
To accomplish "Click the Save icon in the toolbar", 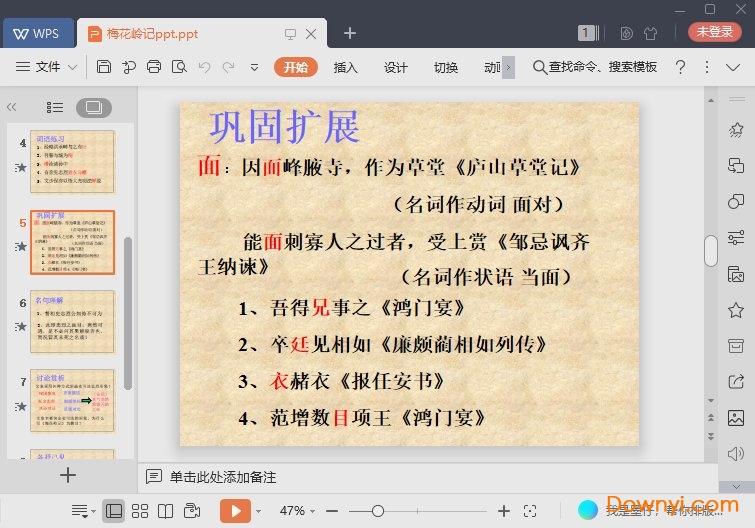I will (104, 67).
